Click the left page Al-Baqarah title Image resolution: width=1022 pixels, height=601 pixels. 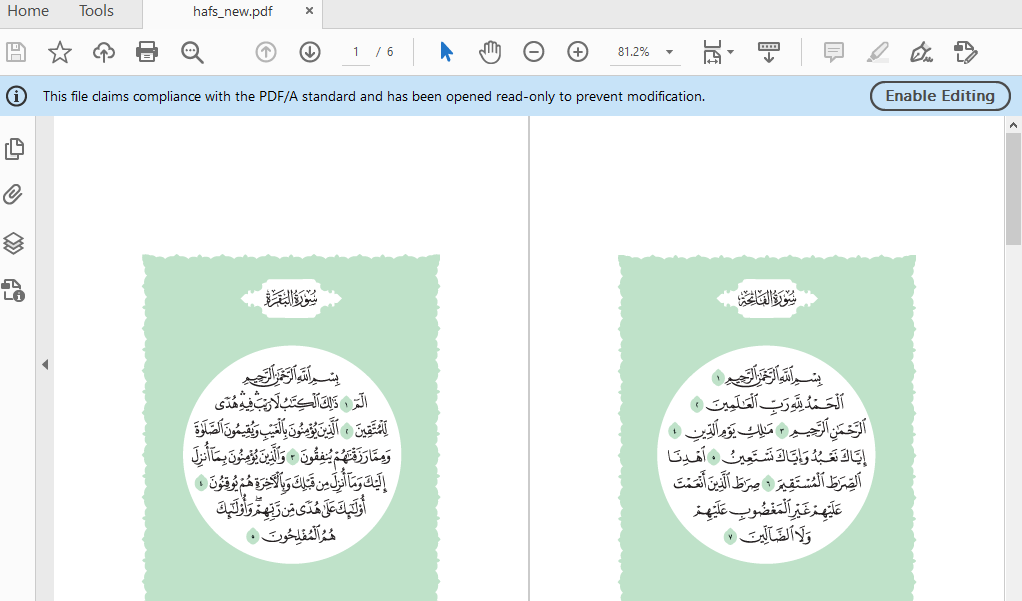click(x=291, y=299)
